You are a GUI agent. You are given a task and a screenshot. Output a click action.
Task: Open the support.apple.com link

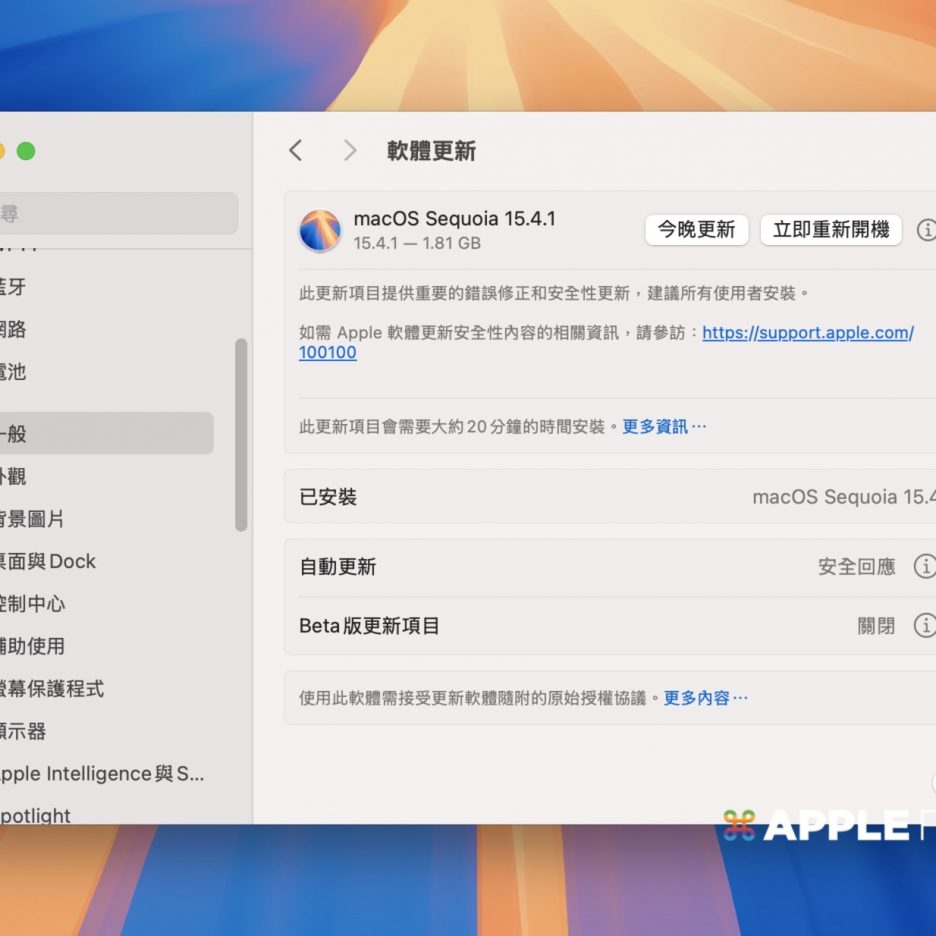point(807,333)
